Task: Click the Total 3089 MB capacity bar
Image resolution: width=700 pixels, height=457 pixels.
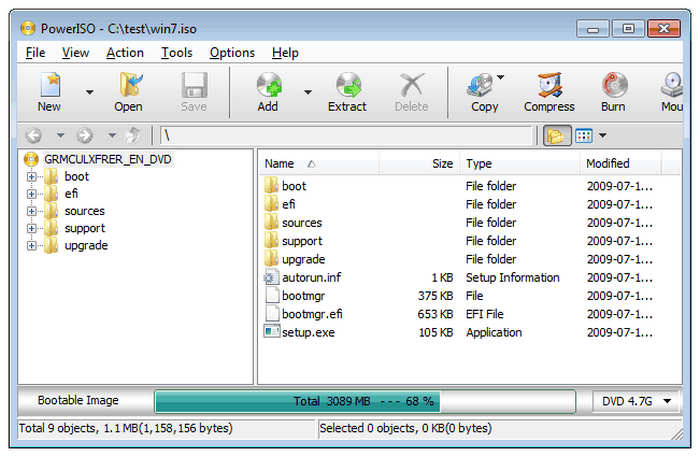Action: click(365, 401)
